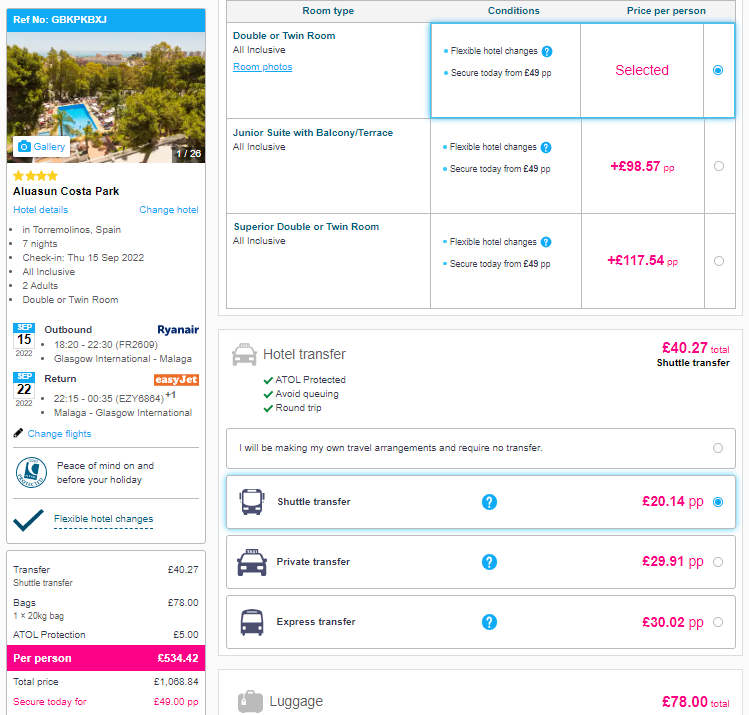
Task: Click the £20.14 pp shuttle price
Action: point(673,502)
